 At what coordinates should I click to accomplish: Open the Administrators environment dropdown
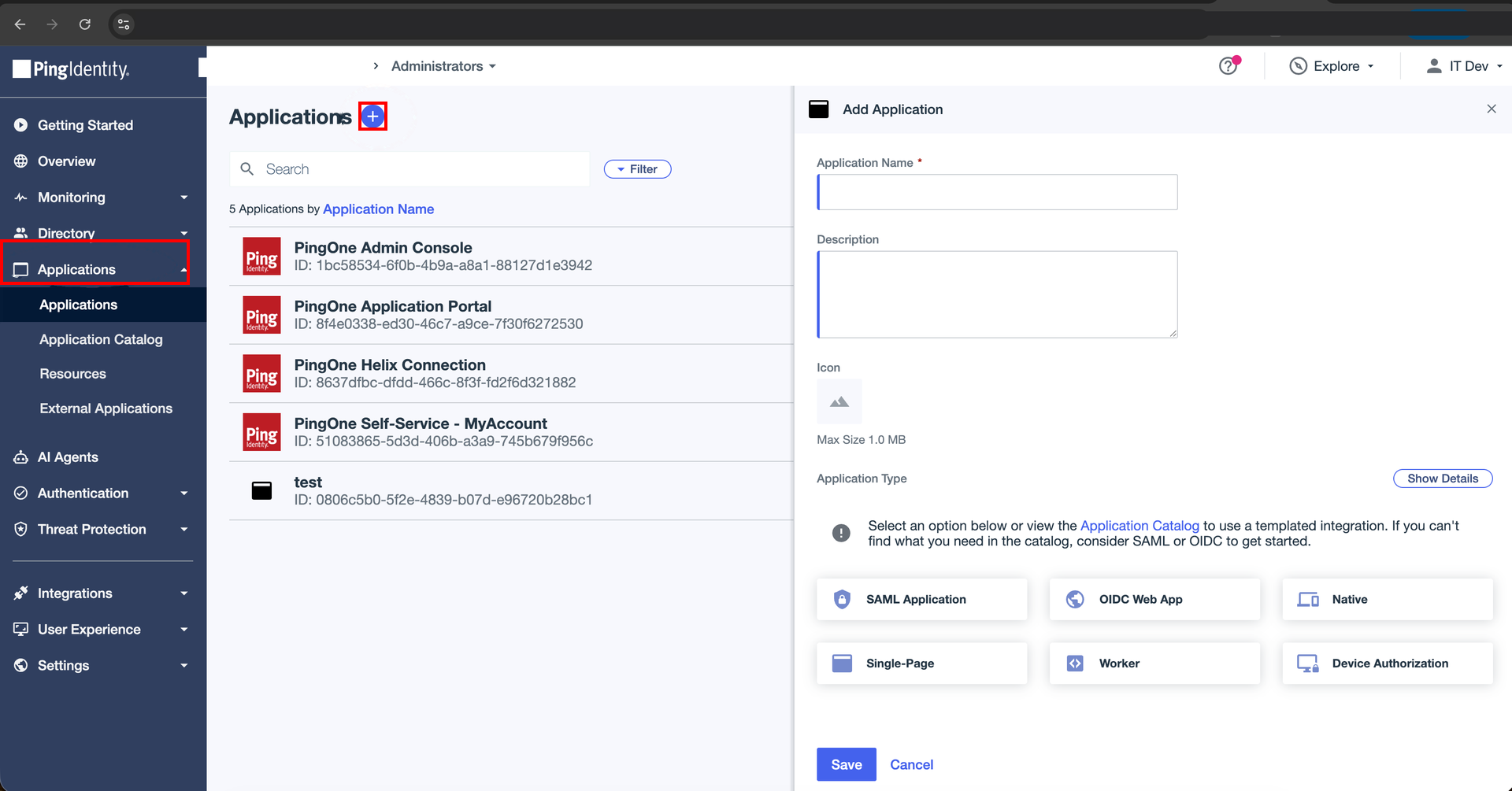coord(444,66)
